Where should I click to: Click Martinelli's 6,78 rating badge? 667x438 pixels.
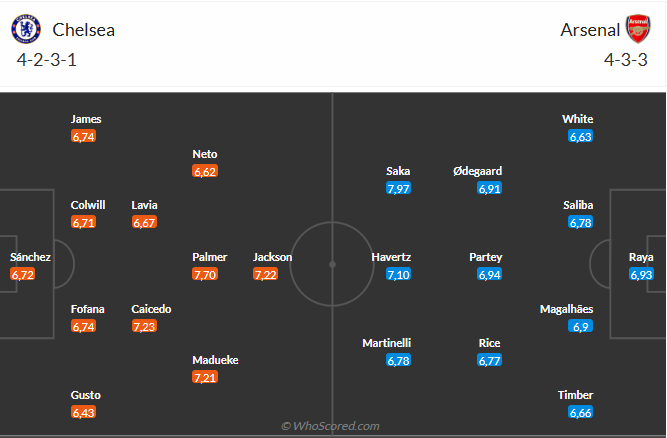tap(398, 360)
